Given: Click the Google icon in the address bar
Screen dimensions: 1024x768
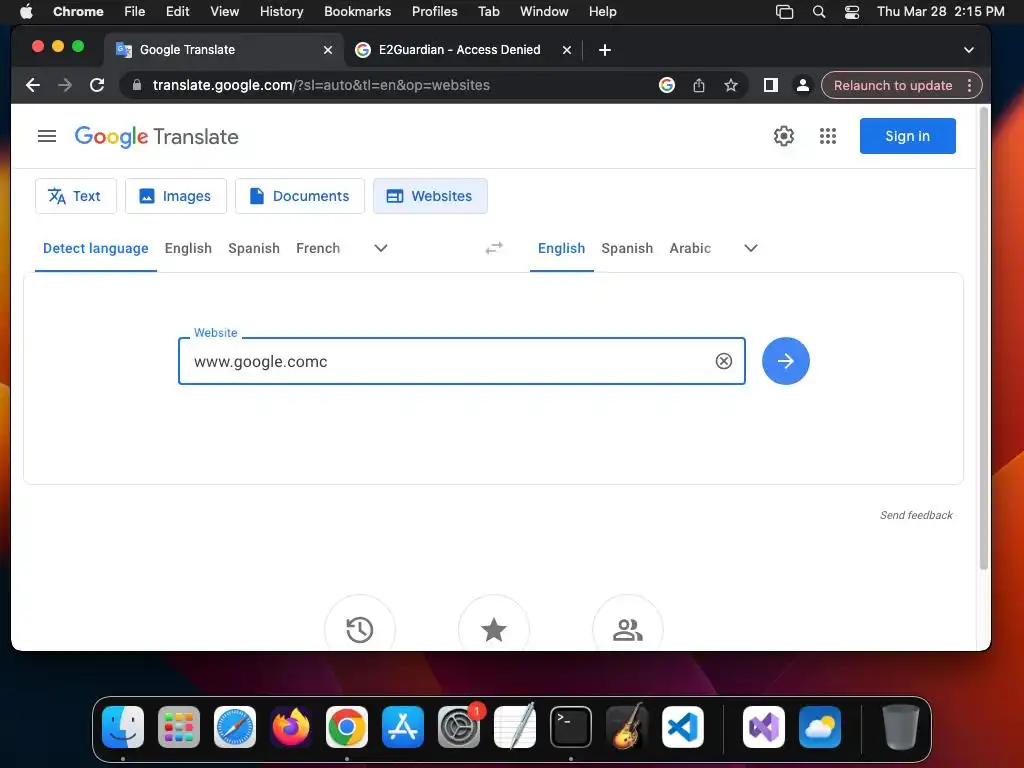Looking at the screenshot, I should tap(667, 85).
